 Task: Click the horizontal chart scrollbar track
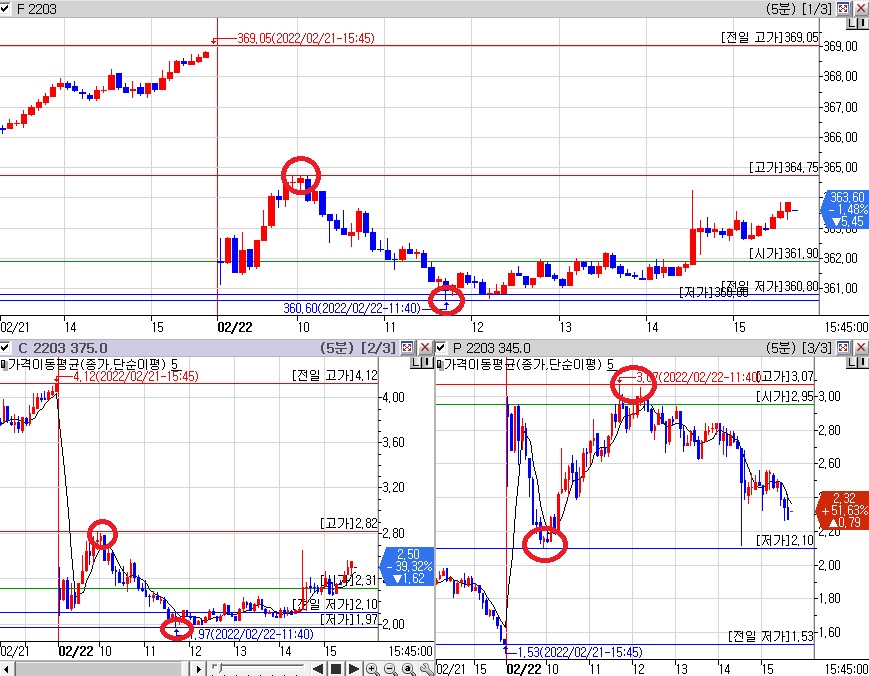click(103, 669)
